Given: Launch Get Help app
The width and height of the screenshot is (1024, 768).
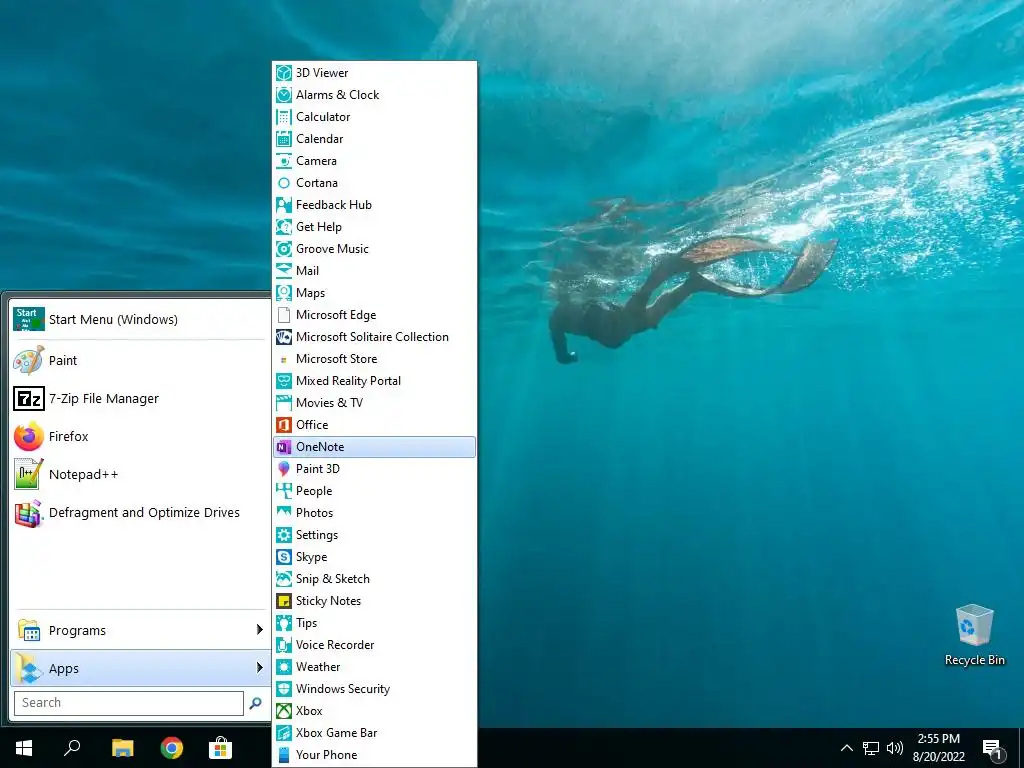Looking at the screenshot, I should point(374,227).
